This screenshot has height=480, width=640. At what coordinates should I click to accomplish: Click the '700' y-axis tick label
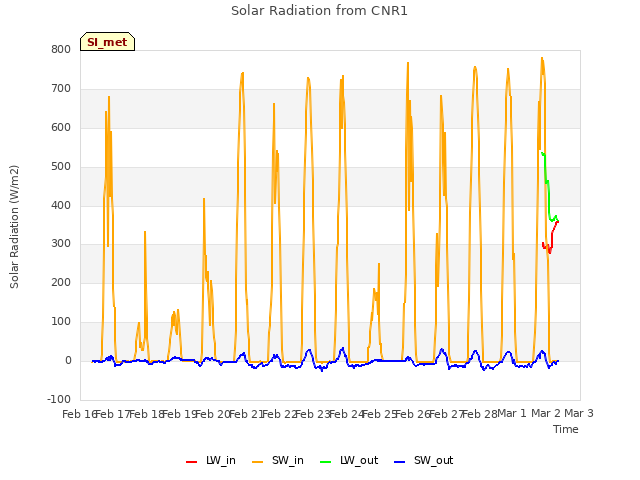point(61,89)
